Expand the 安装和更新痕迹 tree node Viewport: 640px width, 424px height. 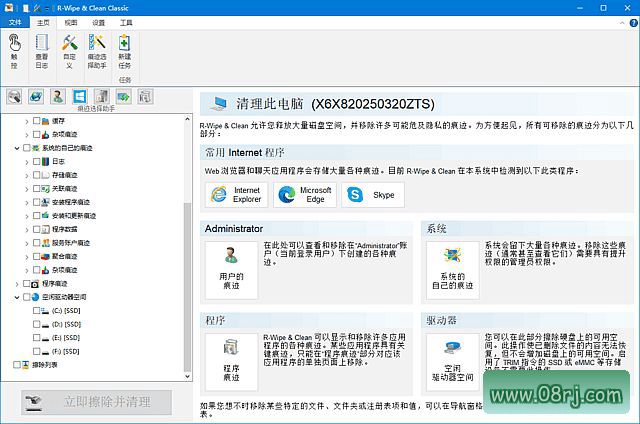(x=27, y=216)
